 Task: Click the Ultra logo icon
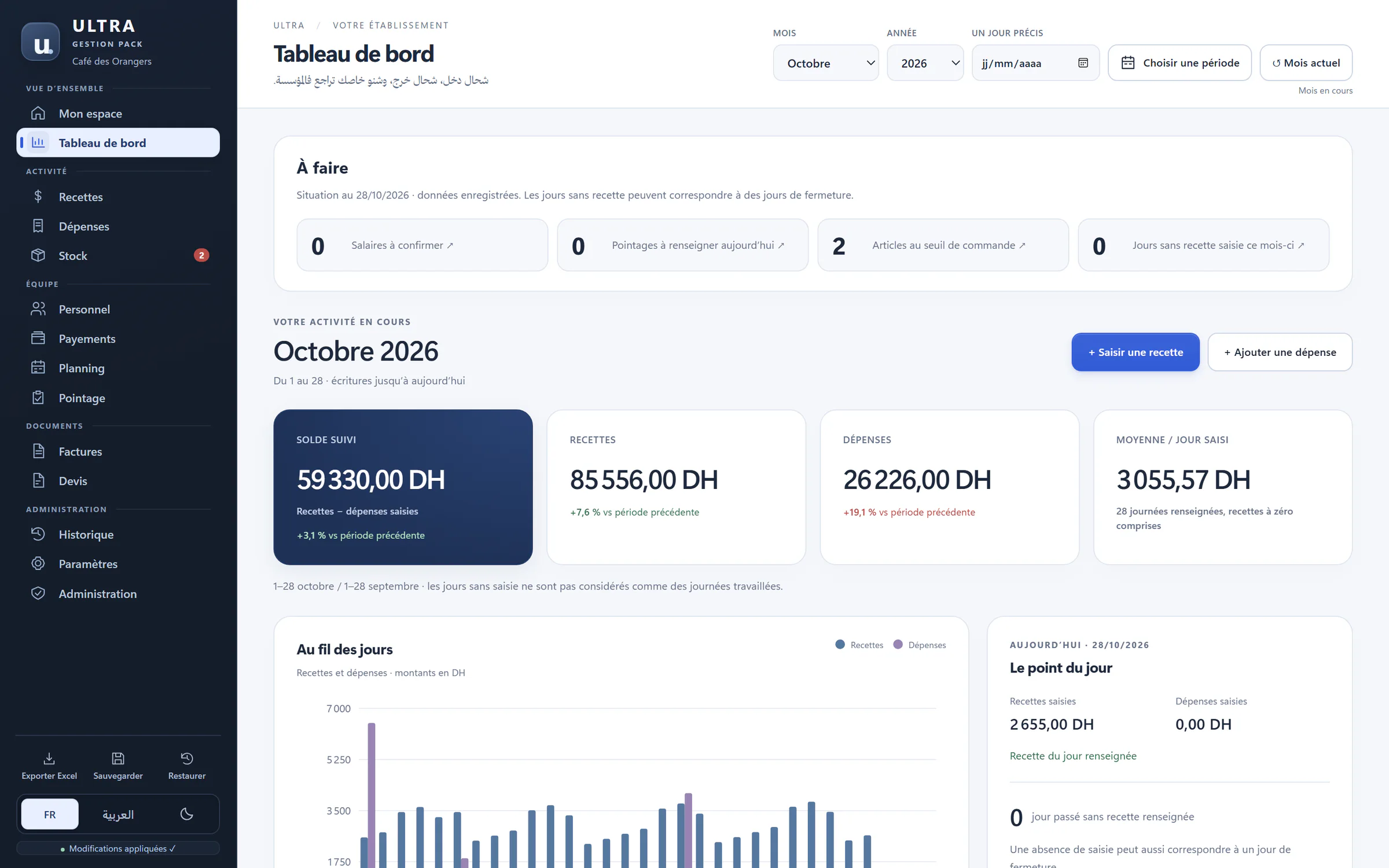pos(41,42)
